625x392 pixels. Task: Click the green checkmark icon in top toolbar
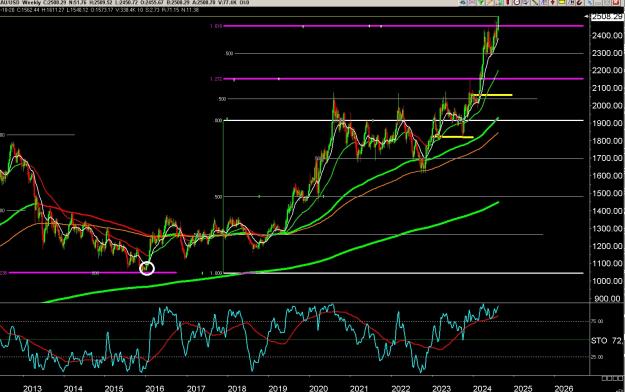tap(481, 2)
